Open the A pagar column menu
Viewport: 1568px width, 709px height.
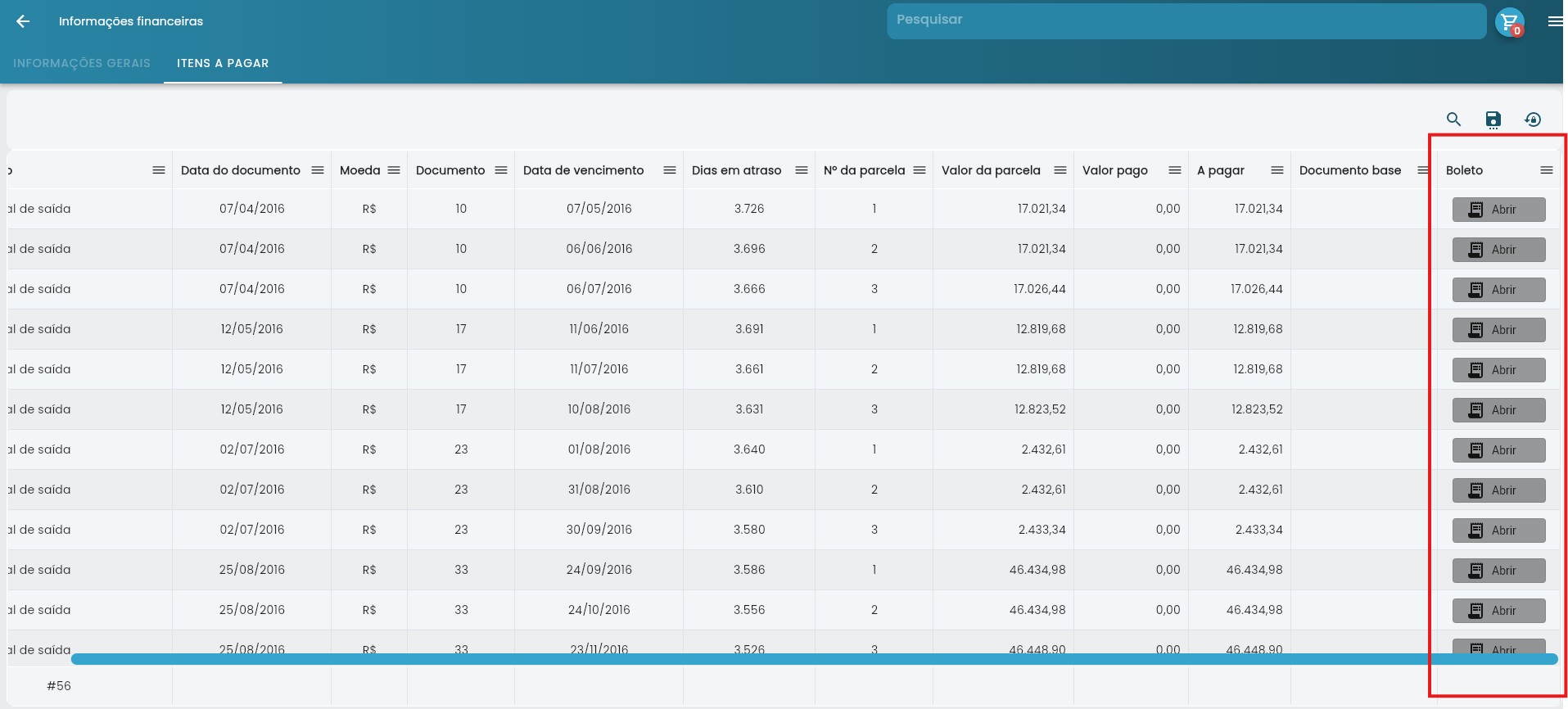click(x=1277, y=170)
